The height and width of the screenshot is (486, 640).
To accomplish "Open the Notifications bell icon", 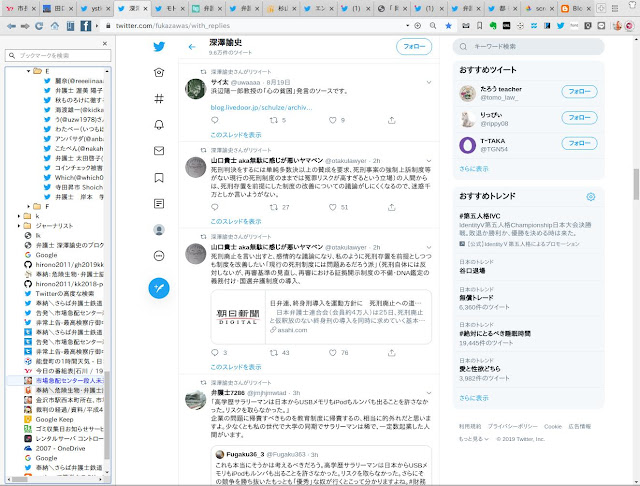I will [x=159, y=124].
